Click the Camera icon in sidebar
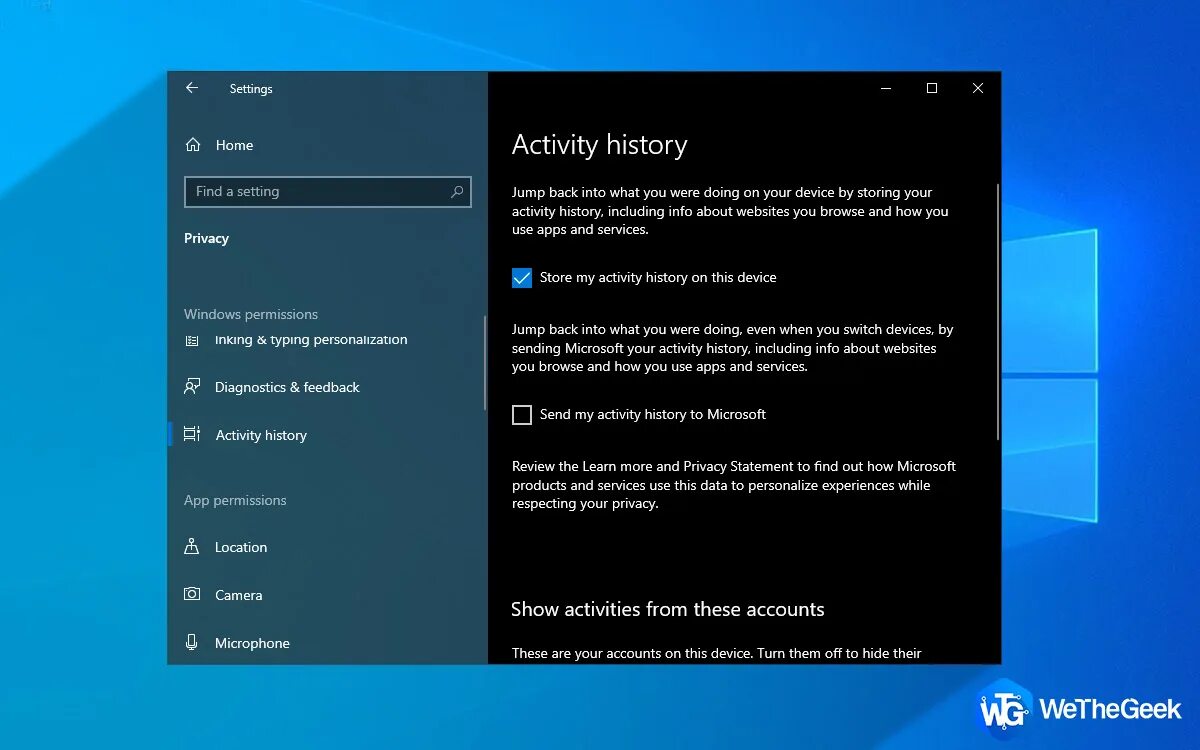This screenshot has width=1200, height=750. point(192,595)
